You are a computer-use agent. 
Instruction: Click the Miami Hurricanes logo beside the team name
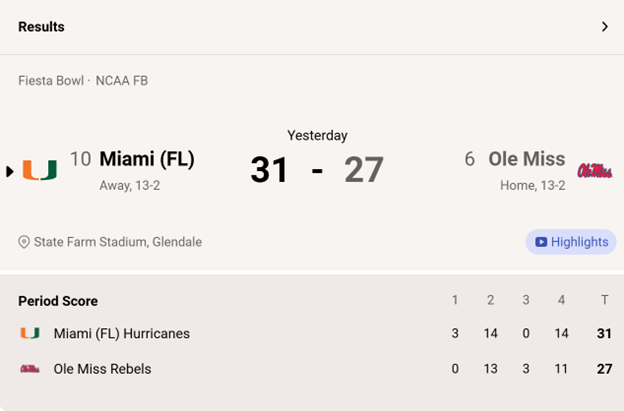40,170
